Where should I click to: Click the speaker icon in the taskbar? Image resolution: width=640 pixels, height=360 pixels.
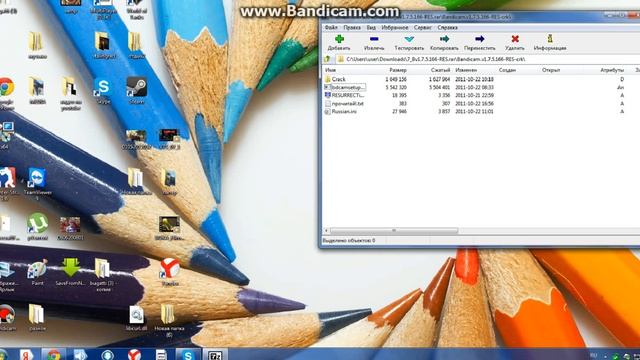(x=80, y=355)
